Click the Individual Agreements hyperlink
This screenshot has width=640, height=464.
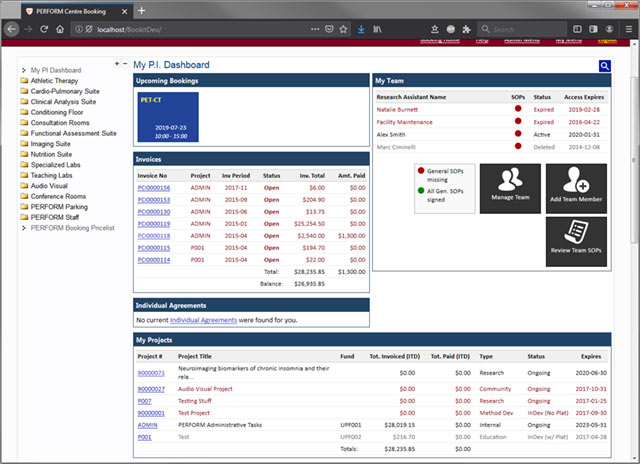(x=202, y=320)
